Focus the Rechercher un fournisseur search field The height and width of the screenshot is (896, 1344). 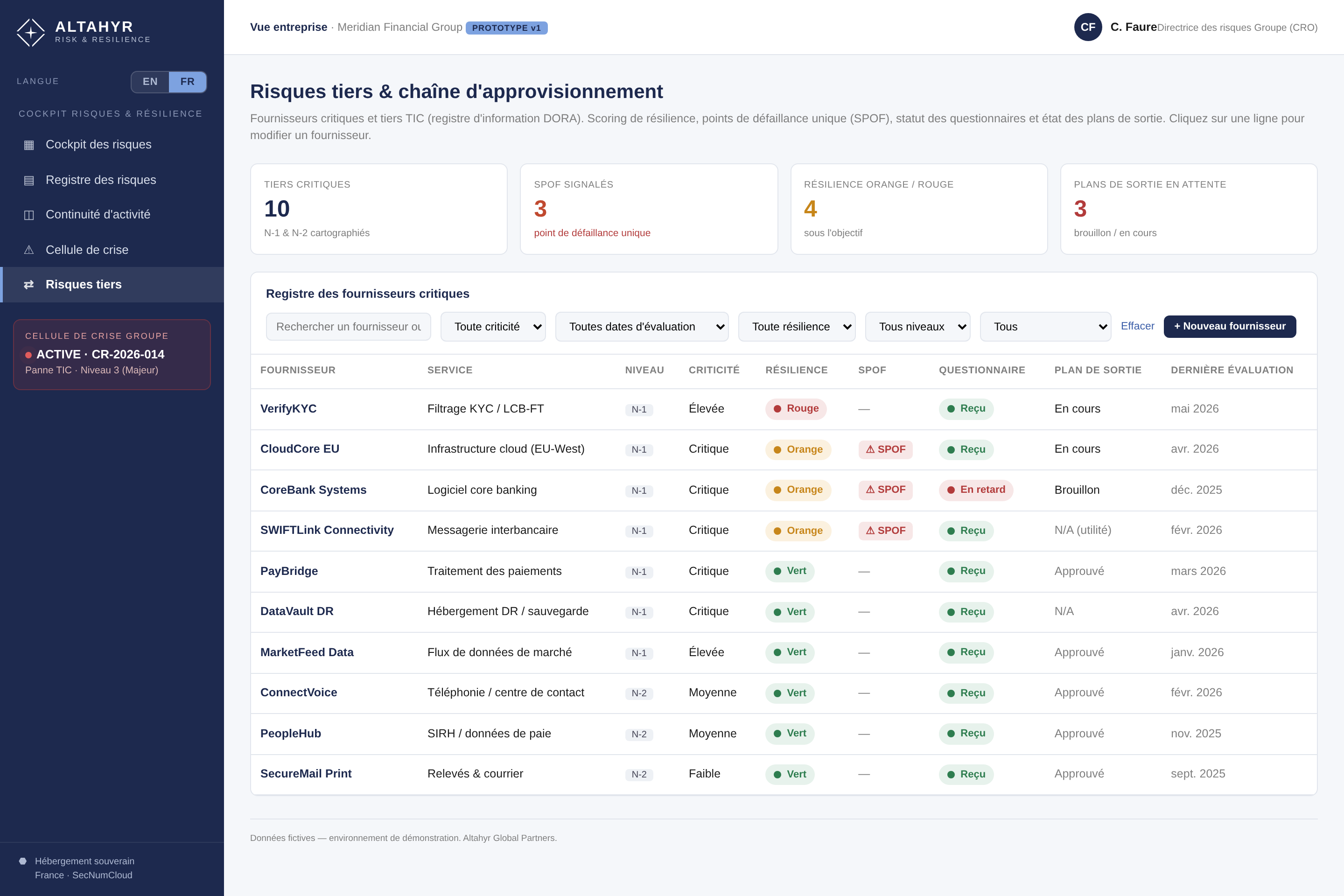(x=349, y=327)
